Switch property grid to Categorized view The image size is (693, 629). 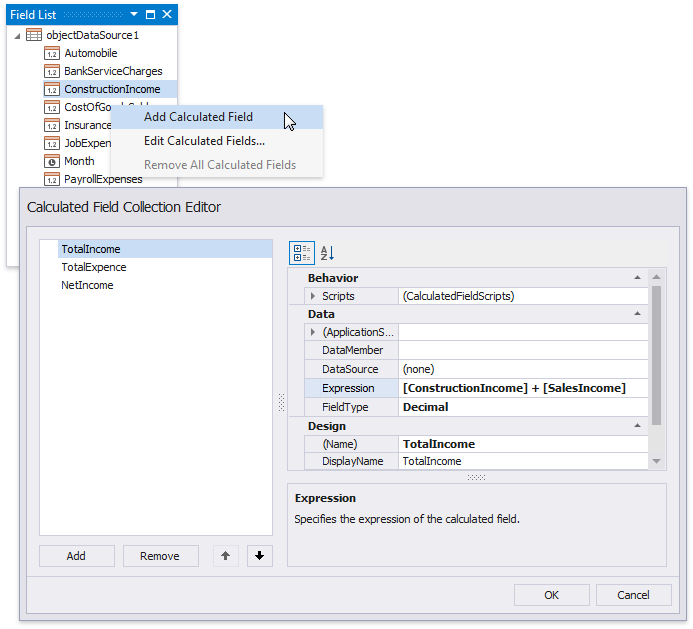click(301, 252)
